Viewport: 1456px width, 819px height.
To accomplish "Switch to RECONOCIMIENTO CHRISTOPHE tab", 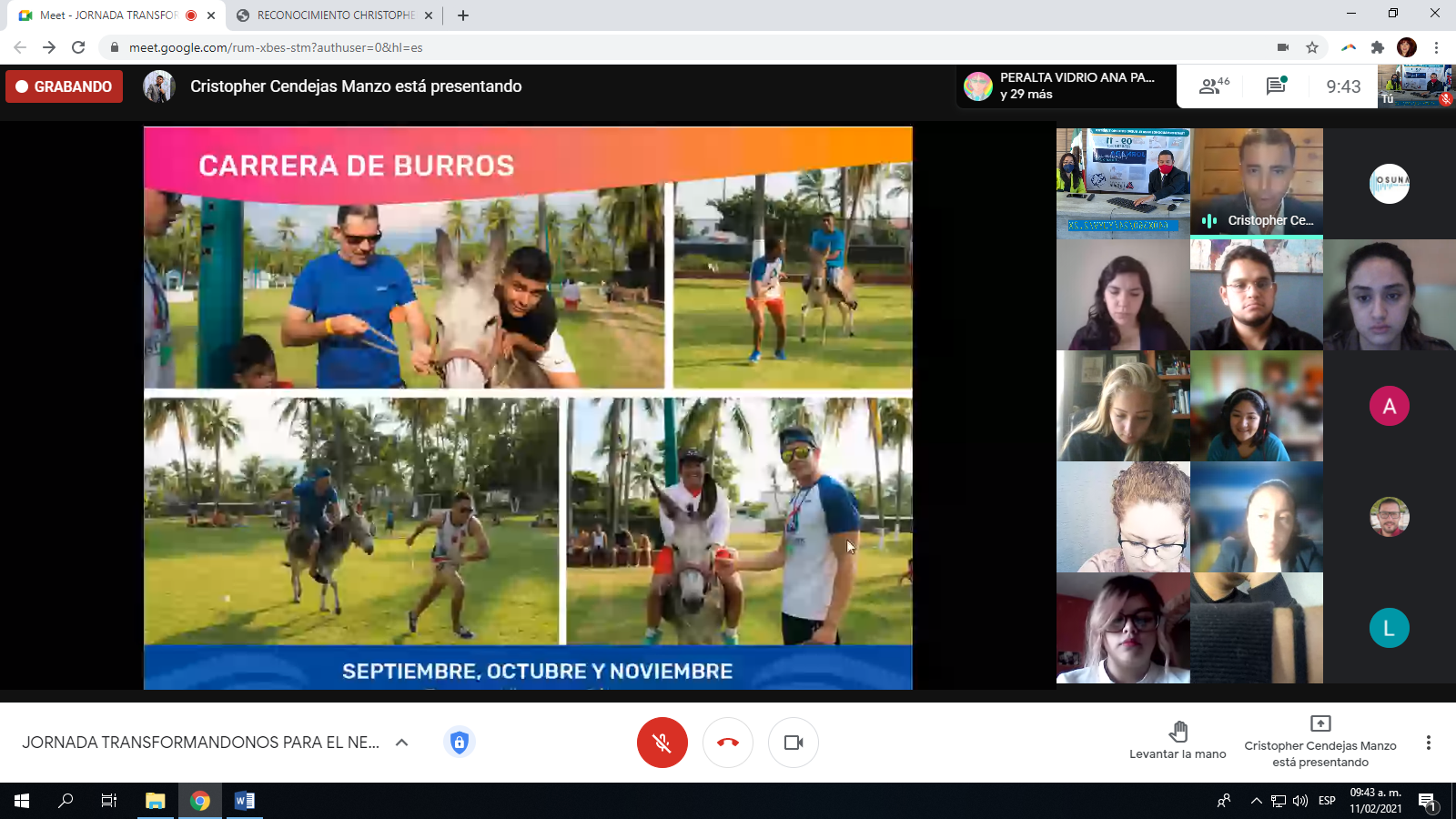I will [x=335, y=15].
